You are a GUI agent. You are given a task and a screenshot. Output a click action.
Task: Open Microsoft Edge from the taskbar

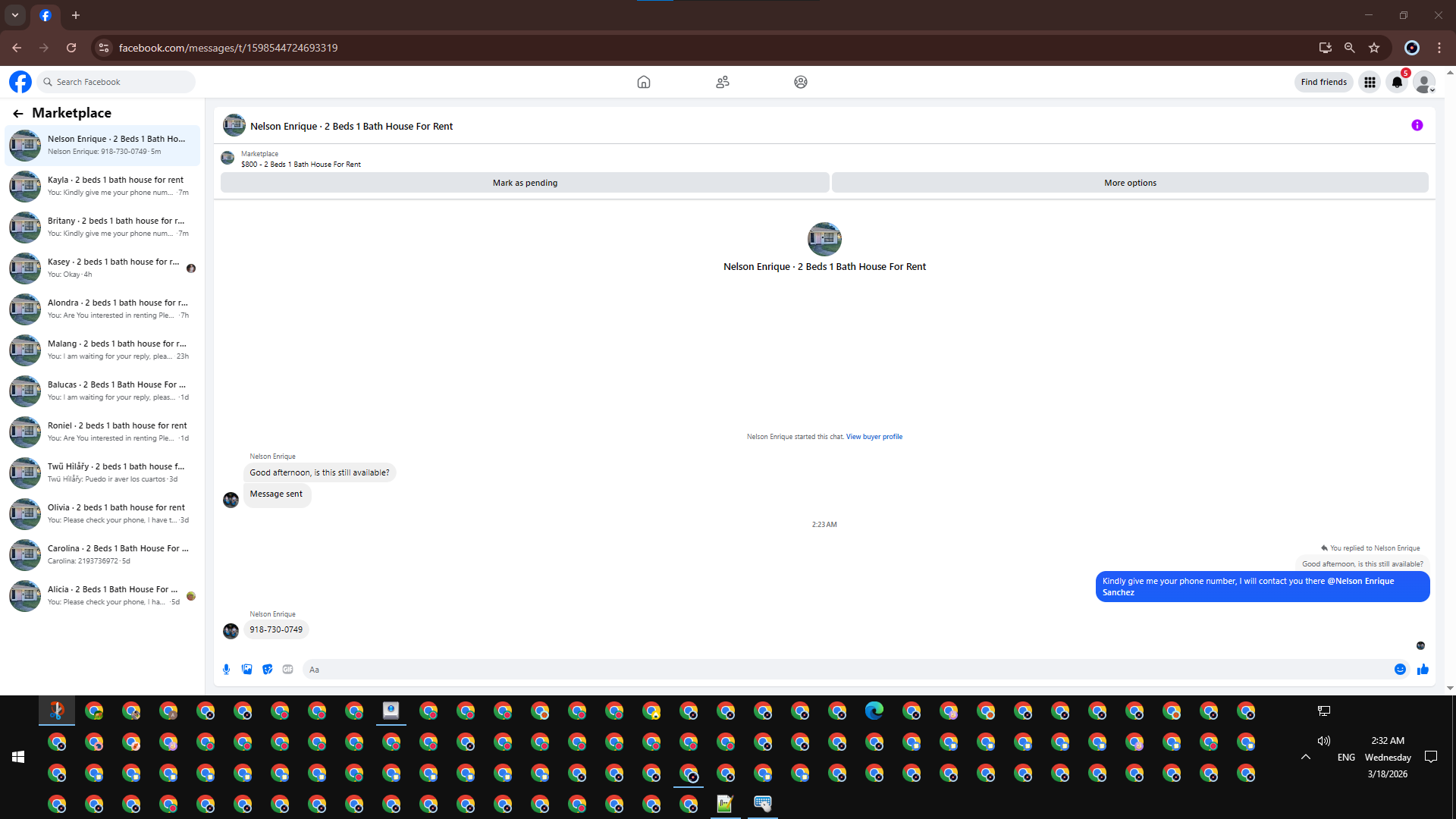click(874, 711)
